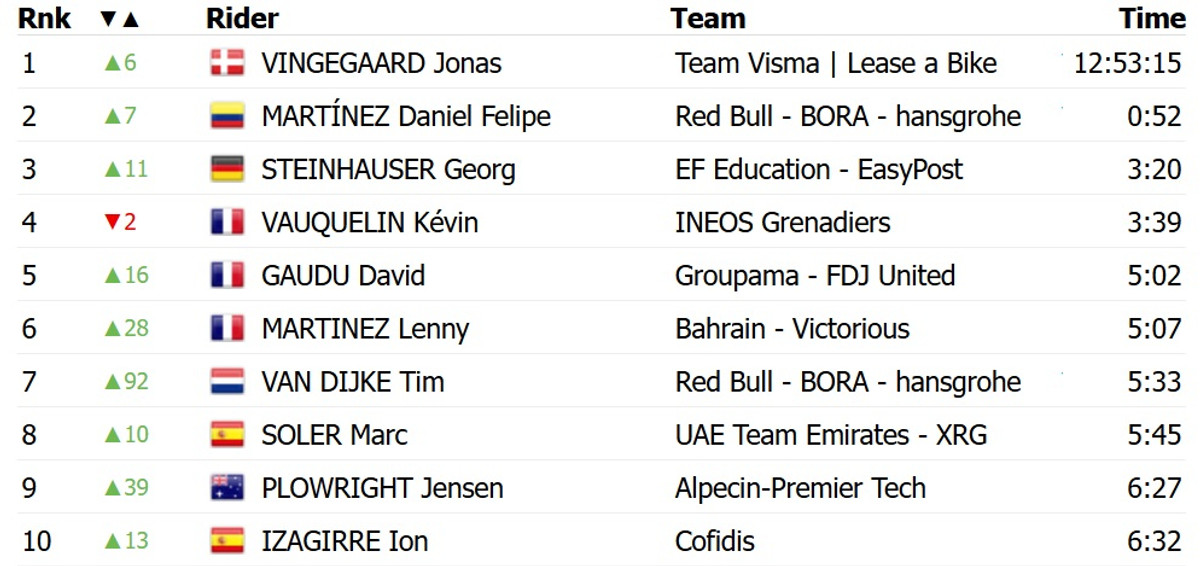Click the Colombian flag beside Martínez
The width and height of the screenshot is (1200, 566).
(x=227, y=116)
